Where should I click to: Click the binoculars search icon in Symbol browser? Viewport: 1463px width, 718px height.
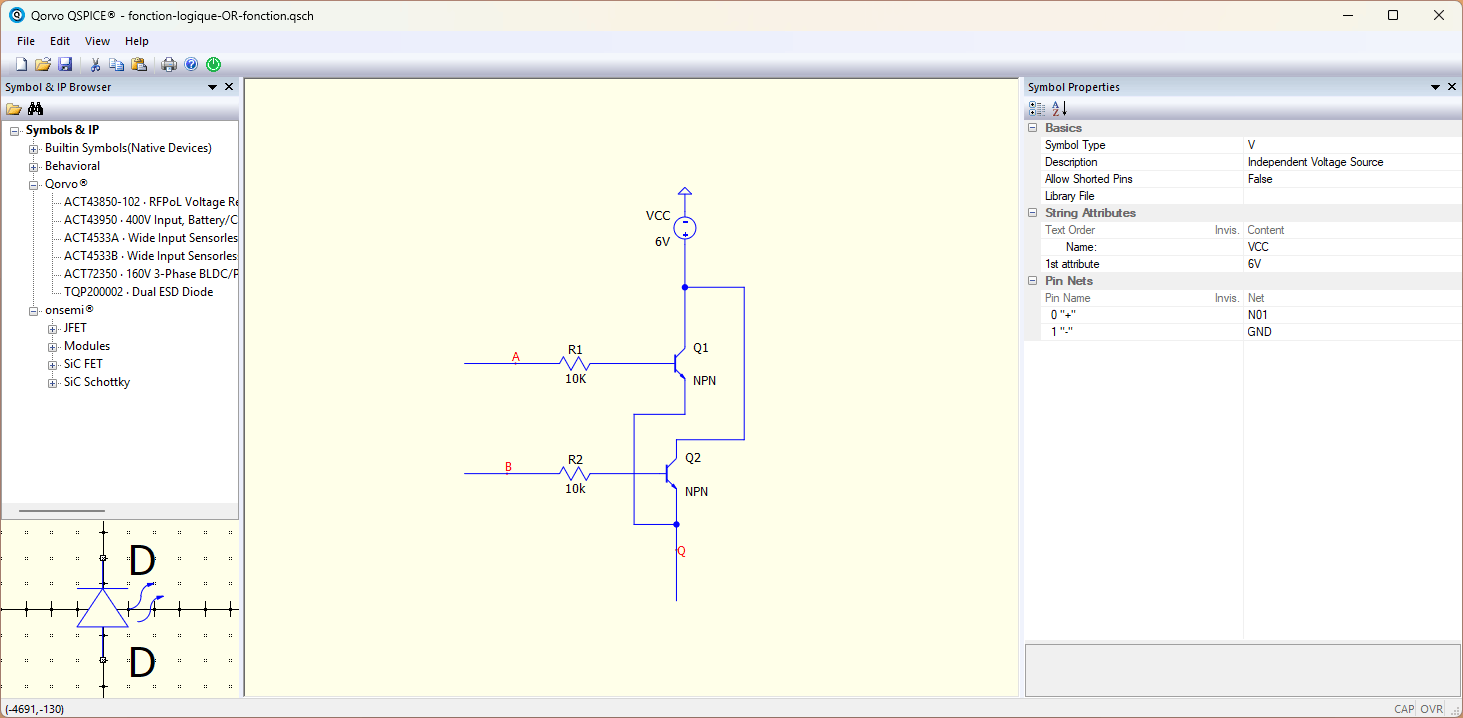(x=35, y=109)
